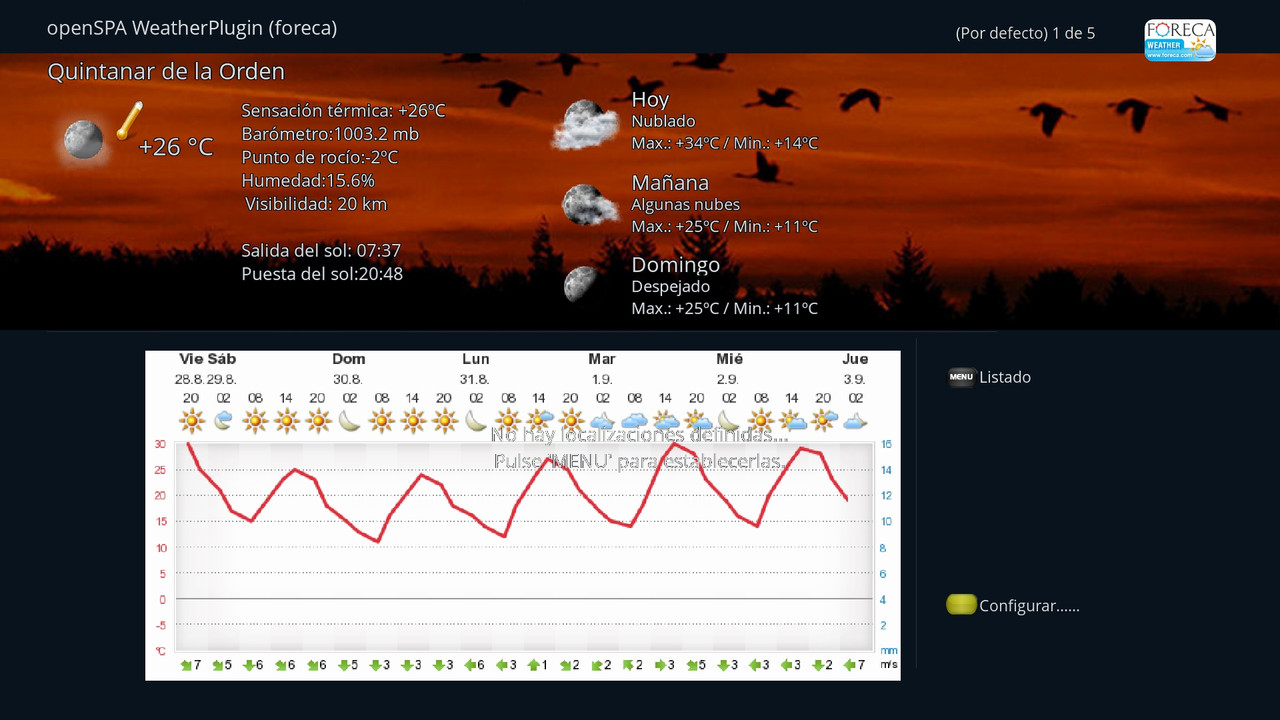Click the 'Hoy' forecast heading
Screen dimensions: 1280x720
coord(650,99)
